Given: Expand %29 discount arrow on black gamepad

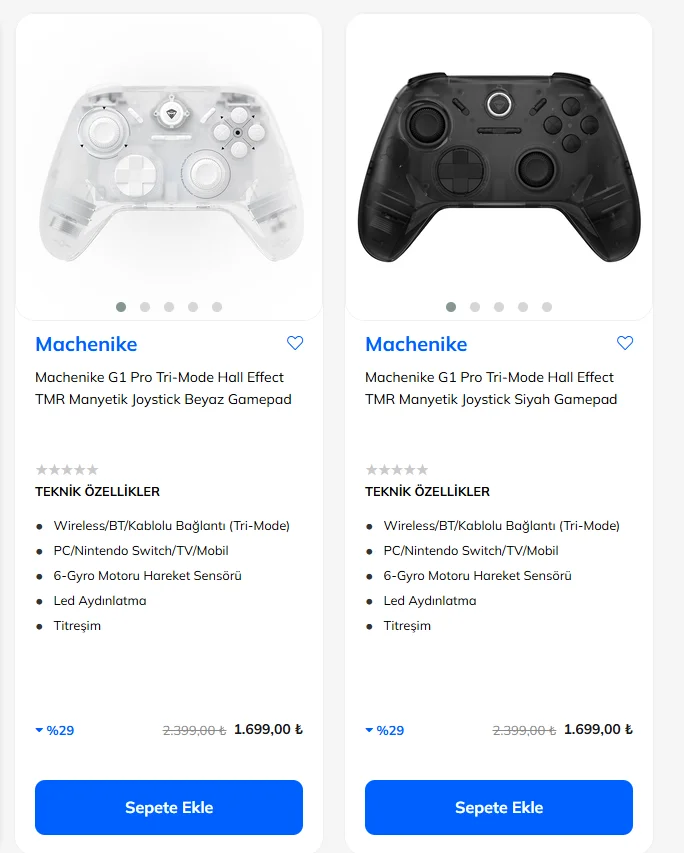Looking at the screenshot, I should pyautogui.click(x=370, y=730).
